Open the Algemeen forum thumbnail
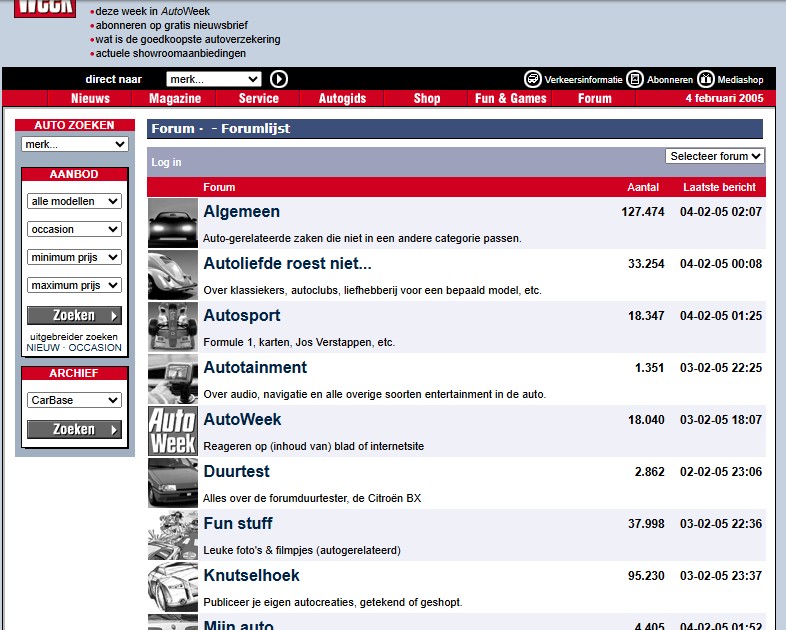786x630 pixels. [173, 223]
